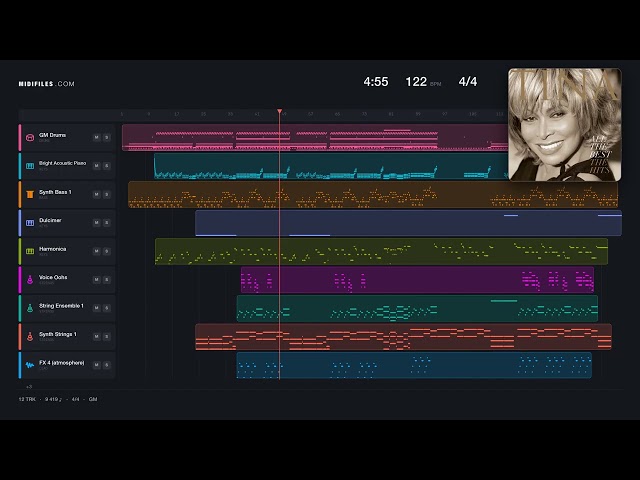This screenshot has height=480, width=640.
Task: Click the 12 TRK status bar entry
Action: 27,399
